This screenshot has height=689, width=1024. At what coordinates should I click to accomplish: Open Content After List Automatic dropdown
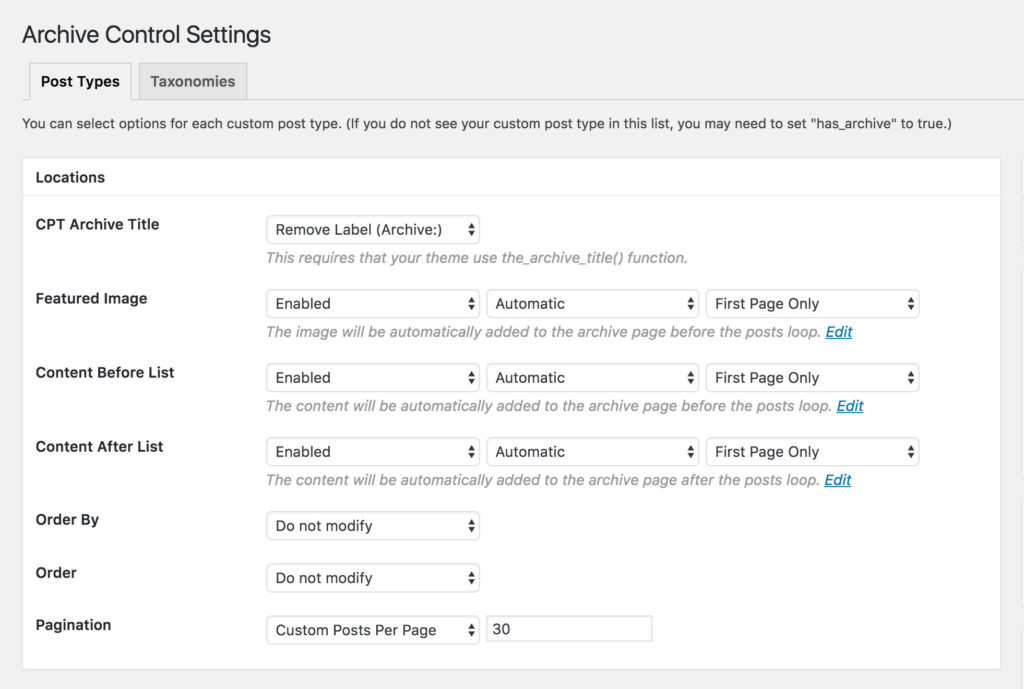(x=592, y=452)
